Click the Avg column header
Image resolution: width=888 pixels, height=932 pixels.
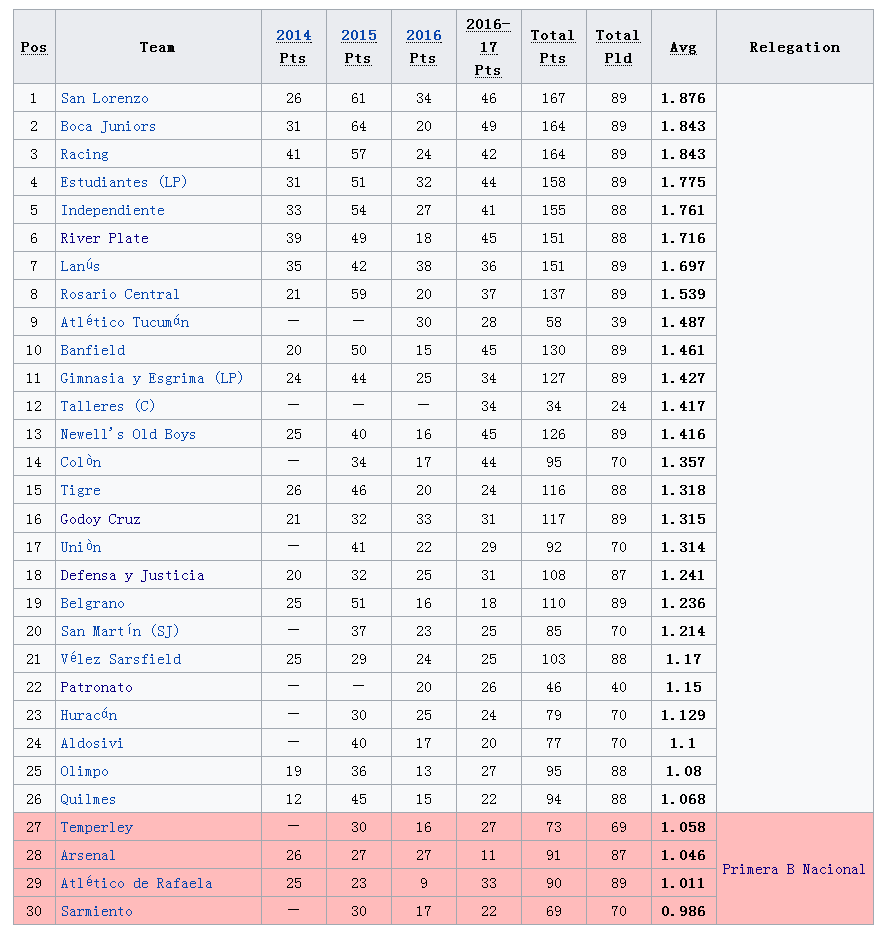click(x=683, y=47)
